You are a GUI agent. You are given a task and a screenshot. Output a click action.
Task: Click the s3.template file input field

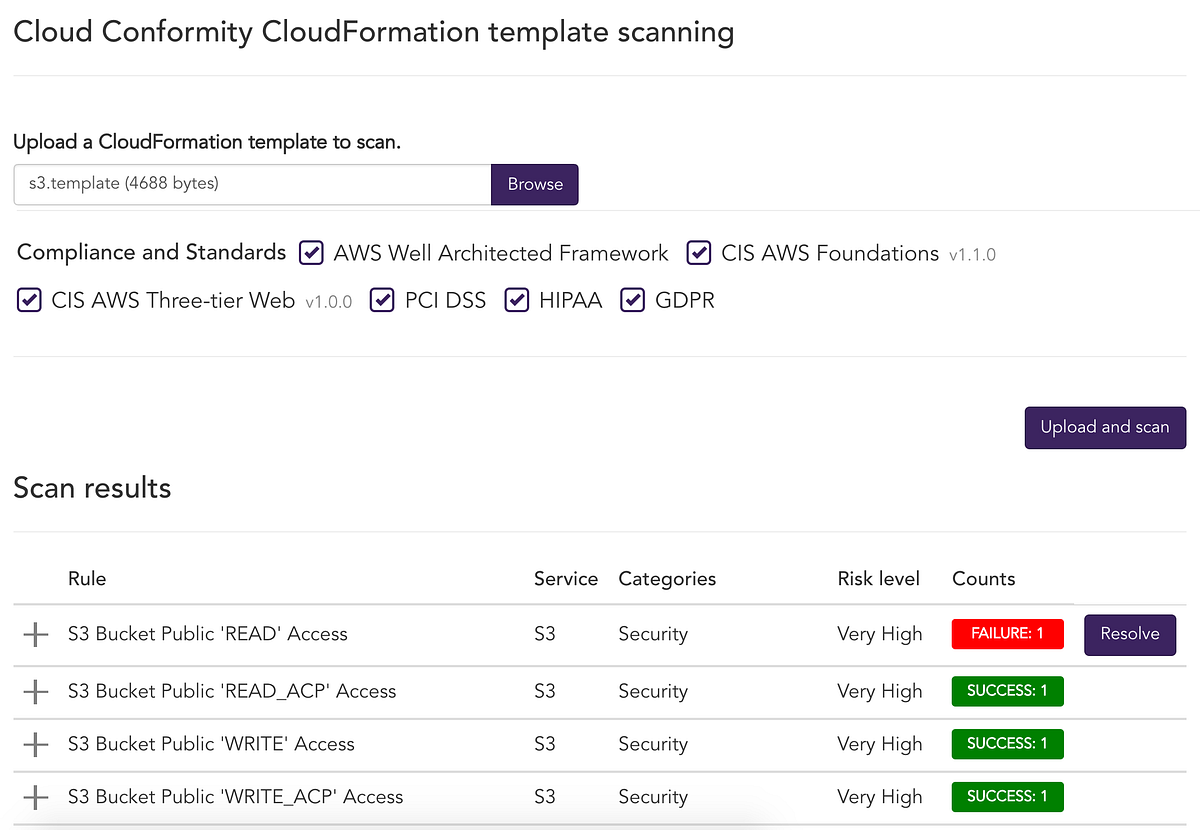tap(252, 184)
